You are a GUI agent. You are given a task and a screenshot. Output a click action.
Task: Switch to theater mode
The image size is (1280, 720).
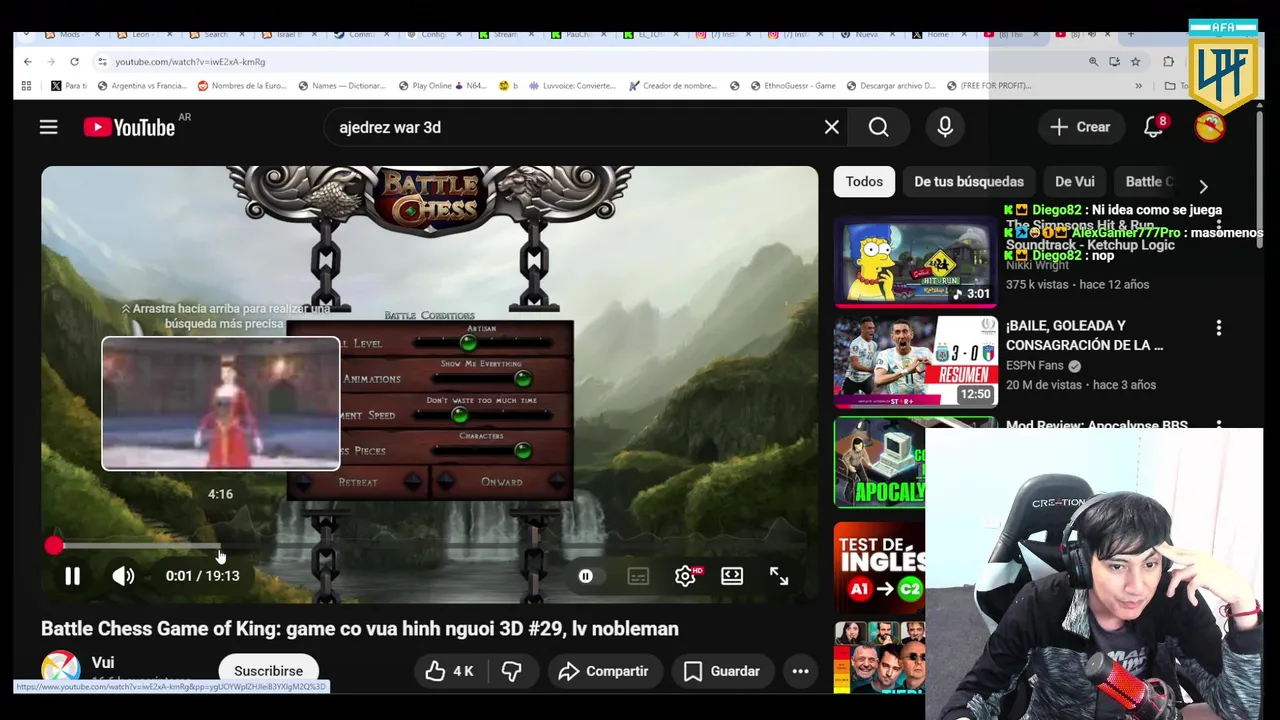point(732,576)
